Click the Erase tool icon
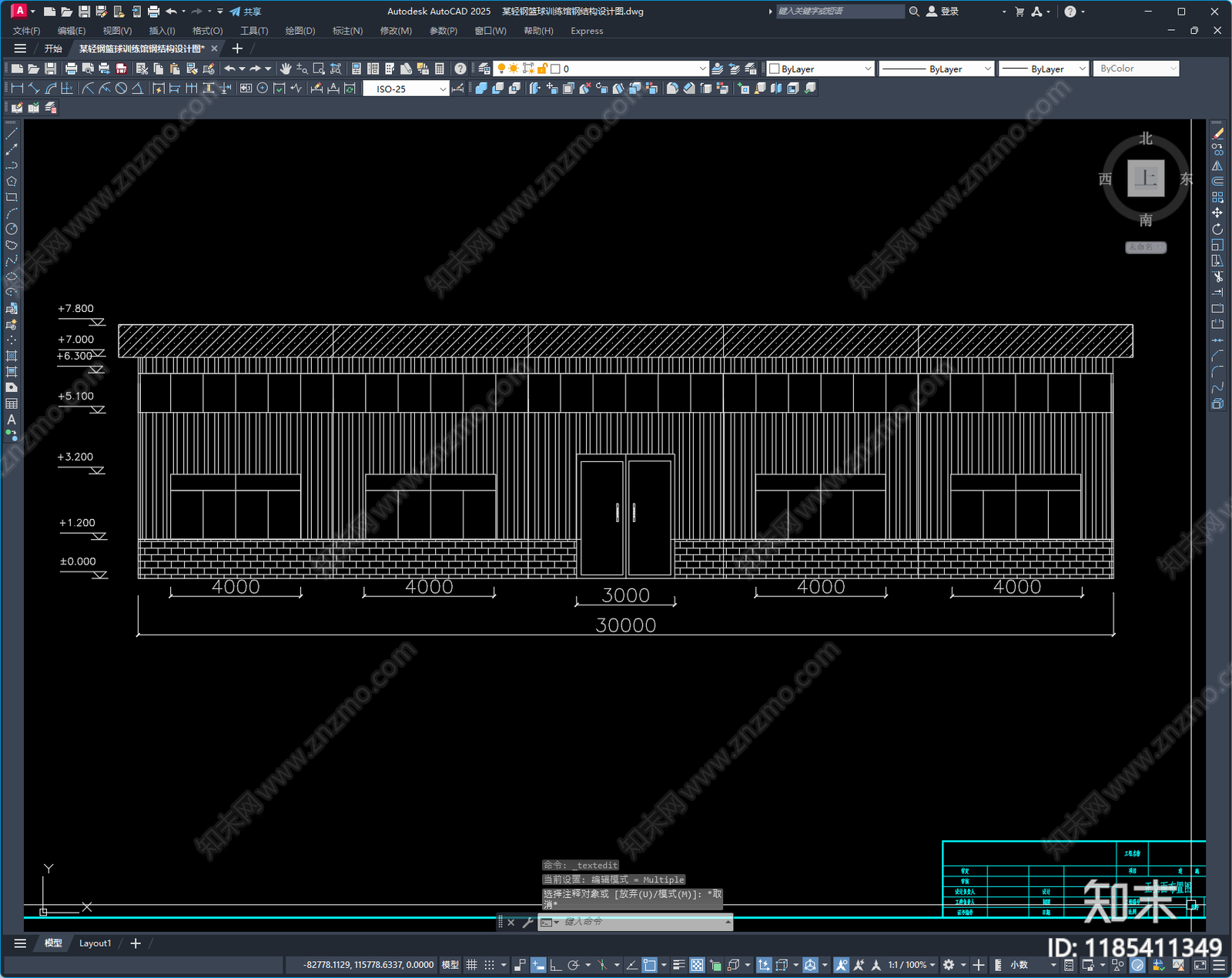 pyautogui.click(x=1217, y=134)
